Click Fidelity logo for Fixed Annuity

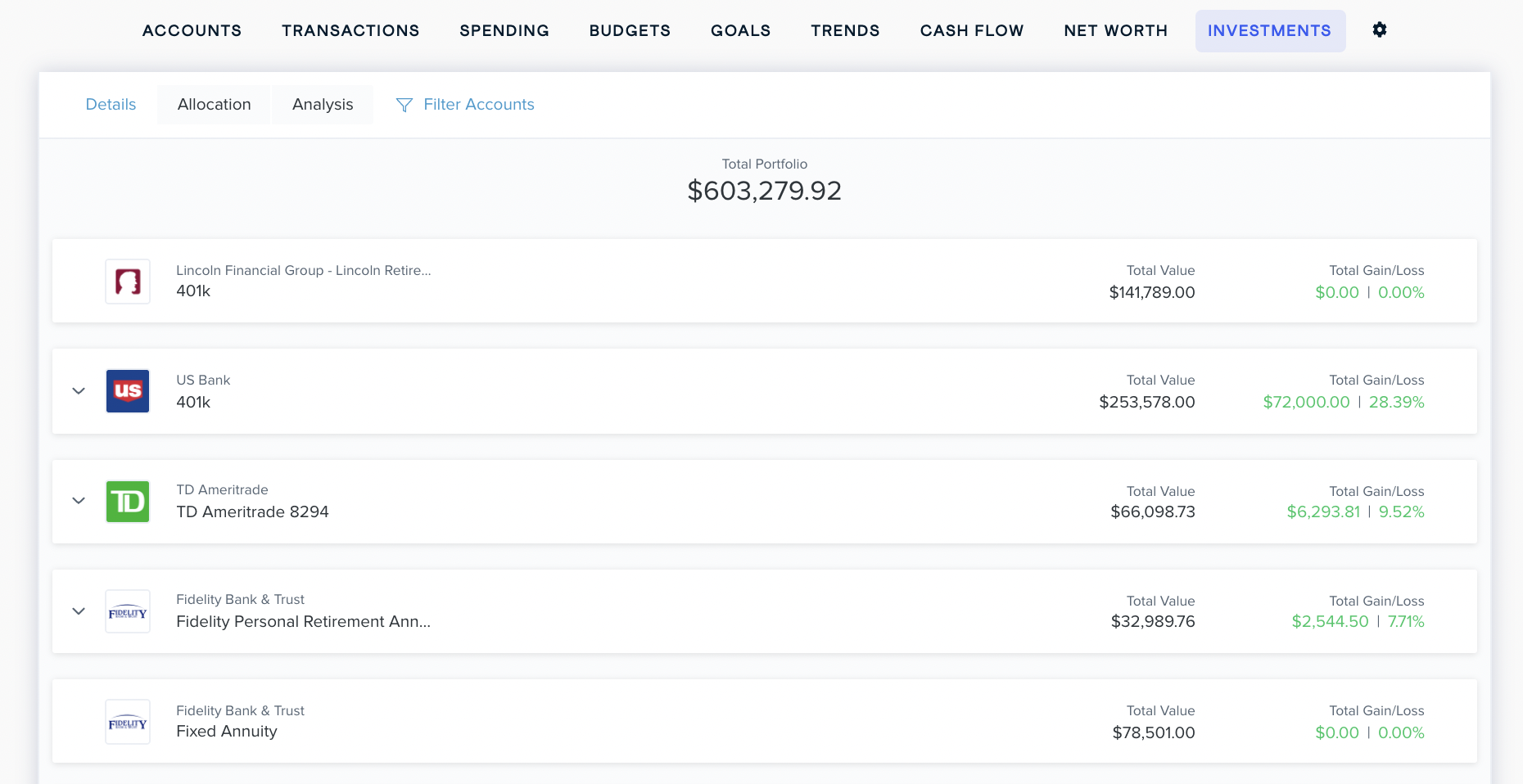click(x=128, y=722)
